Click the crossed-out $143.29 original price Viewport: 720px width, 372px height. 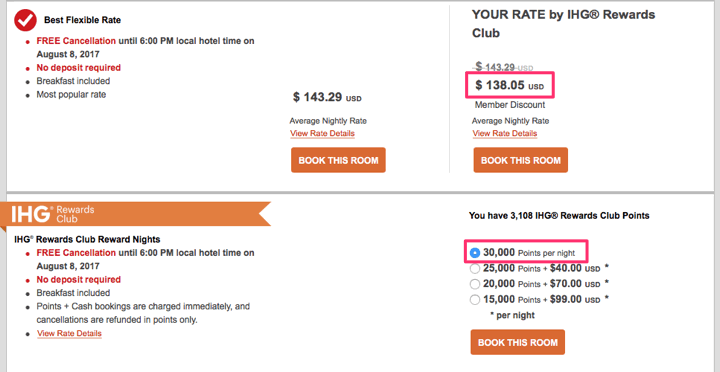pos(504,68)
